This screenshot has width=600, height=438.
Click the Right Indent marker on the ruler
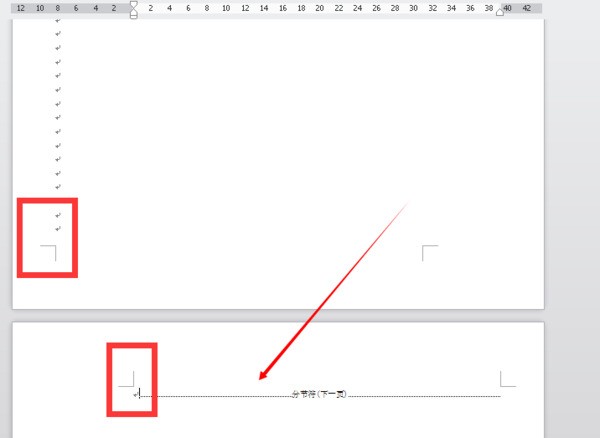point(499,12)
